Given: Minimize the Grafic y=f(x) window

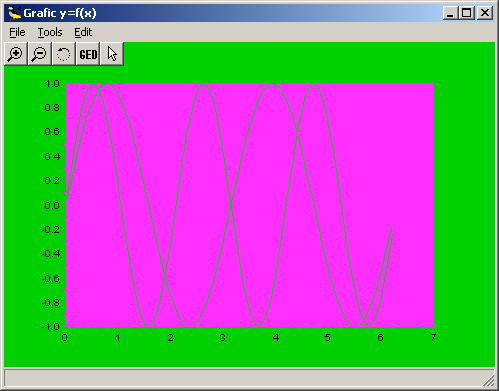Looking at the screenshot, I should coord(450,13).
